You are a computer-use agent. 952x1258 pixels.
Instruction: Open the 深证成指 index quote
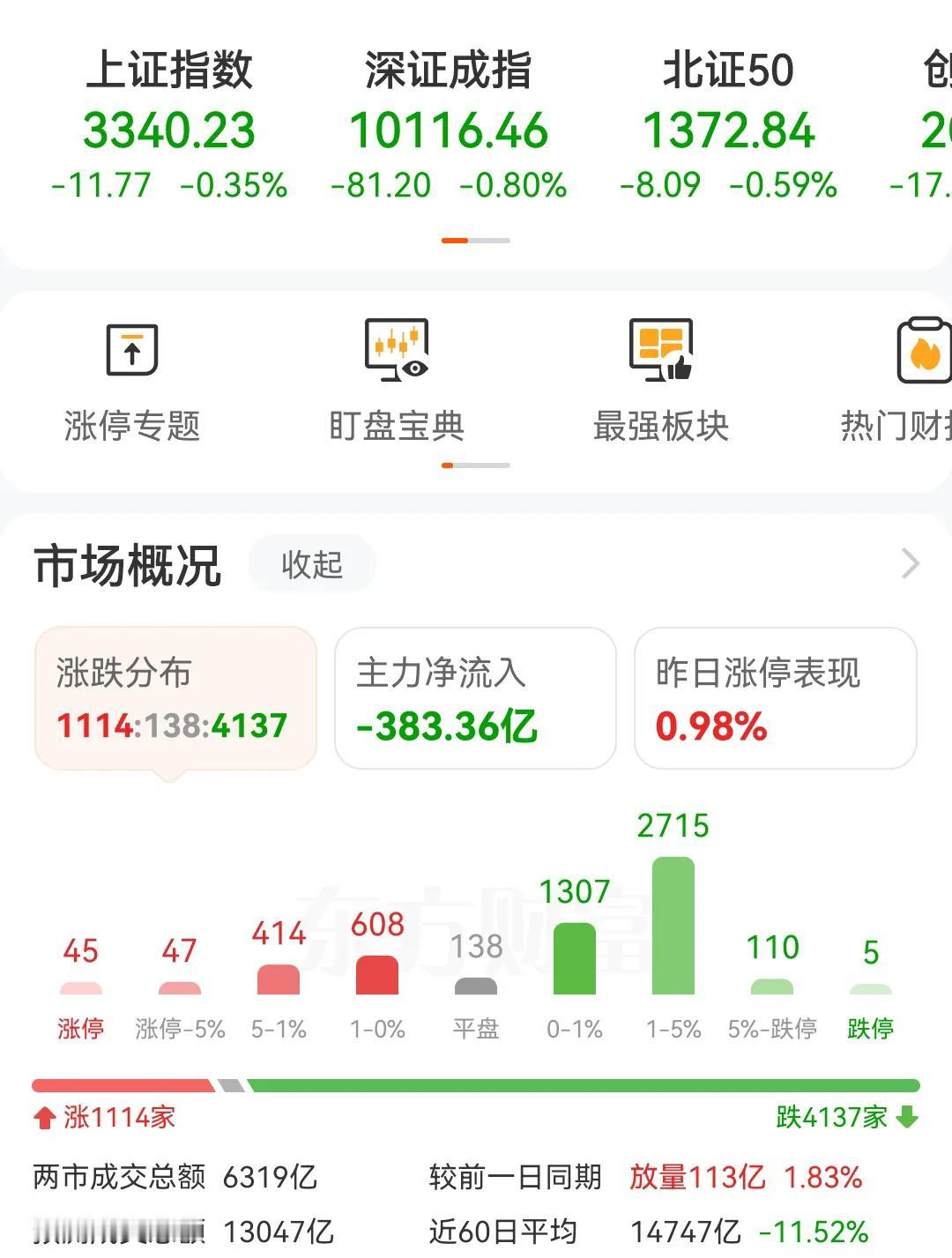click(449, 124)
